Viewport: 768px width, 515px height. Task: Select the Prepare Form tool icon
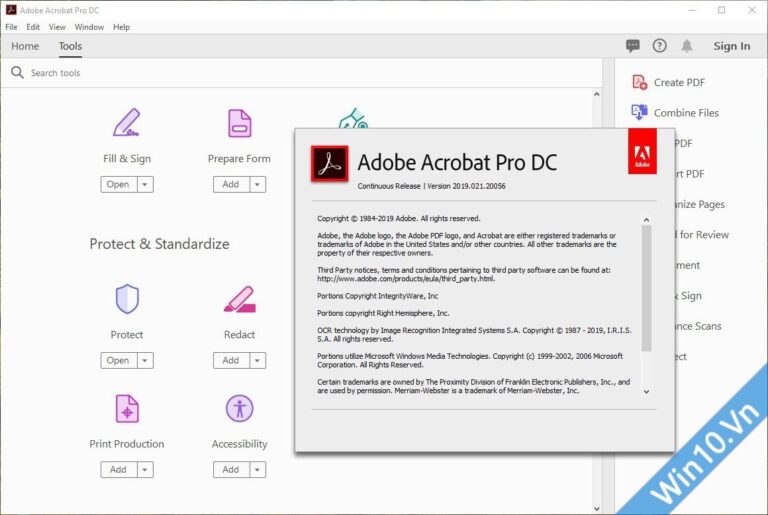[240, 123]
